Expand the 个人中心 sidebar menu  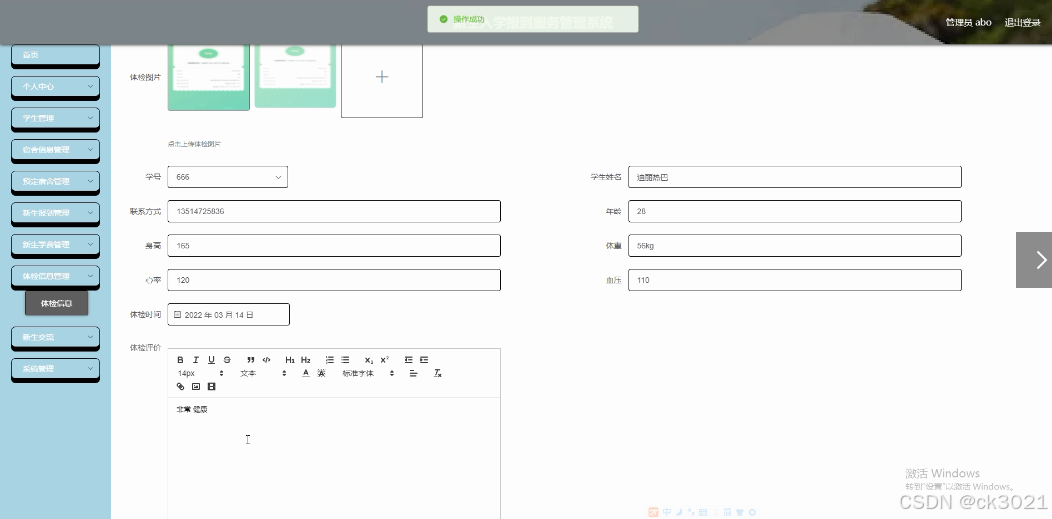coord(55,86)
